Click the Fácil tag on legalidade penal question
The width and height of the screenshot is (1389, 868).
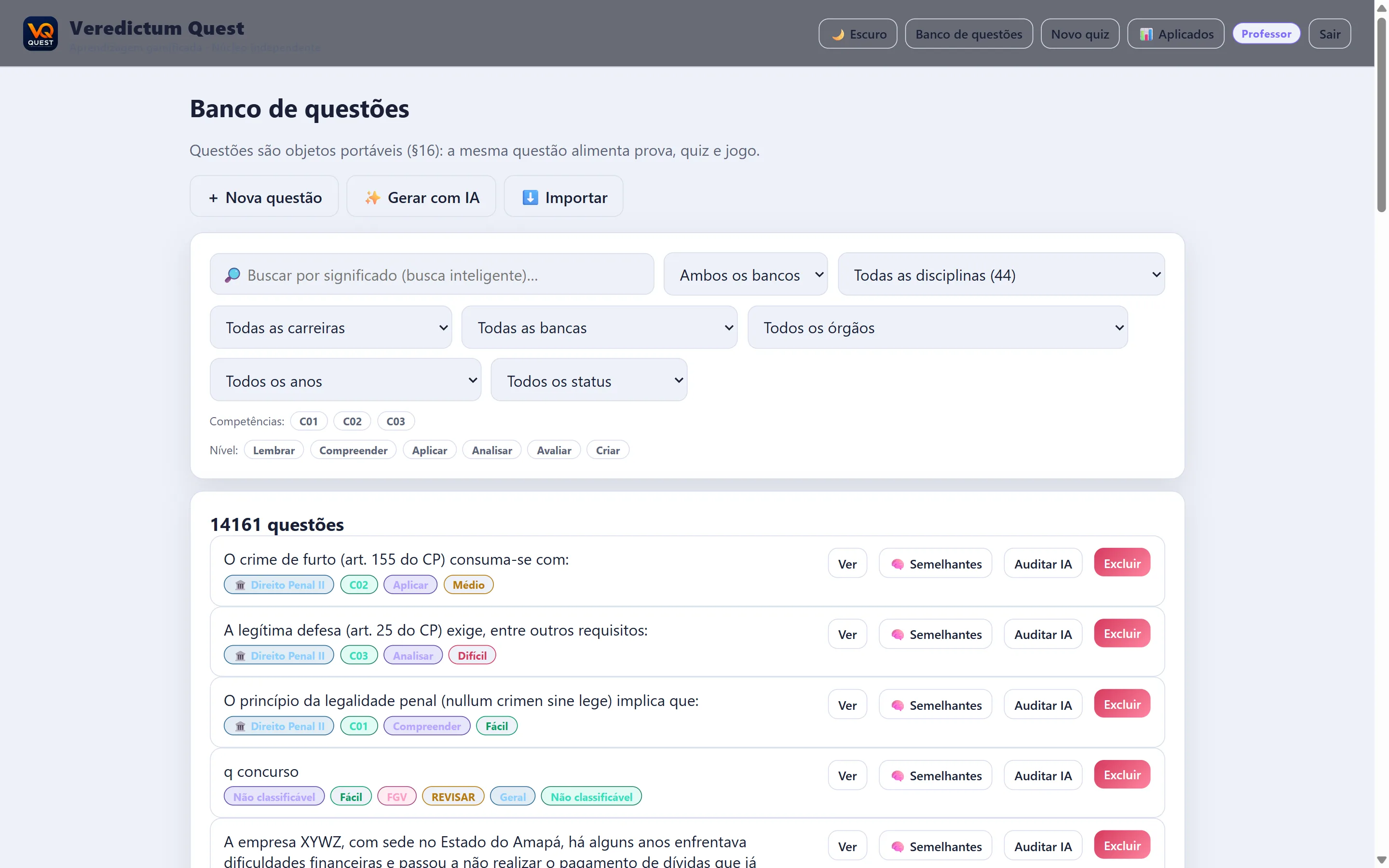496,726
